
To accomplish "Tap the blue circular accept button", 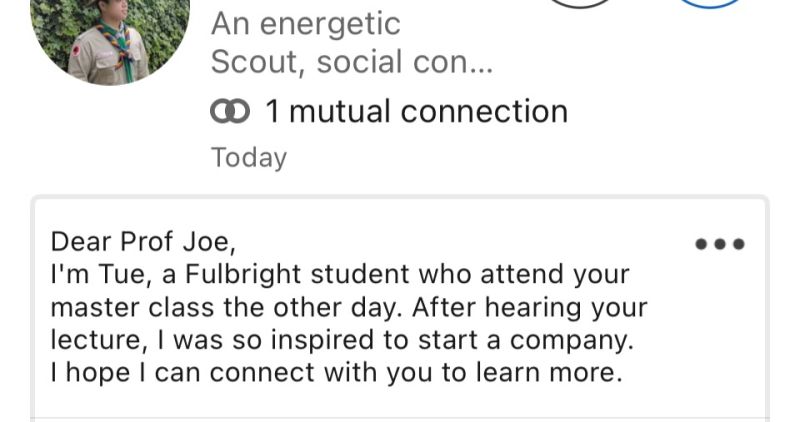I will 710,3.
